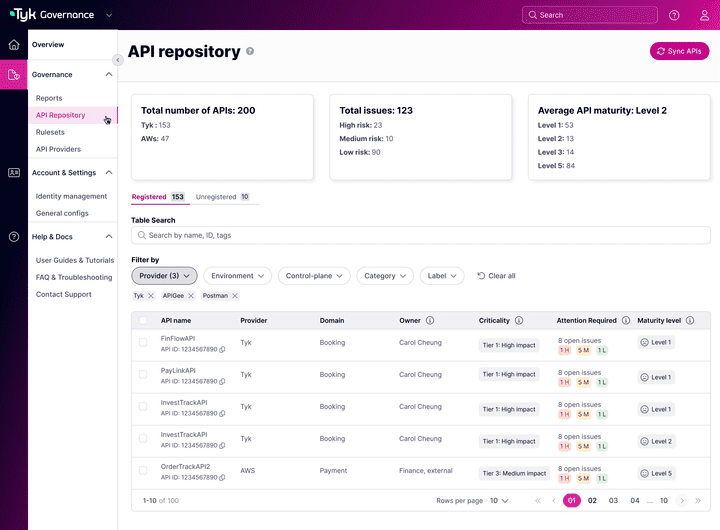Focus the Table Search input field
Viewport: 720px width, 530px height.
pos(421,235)
